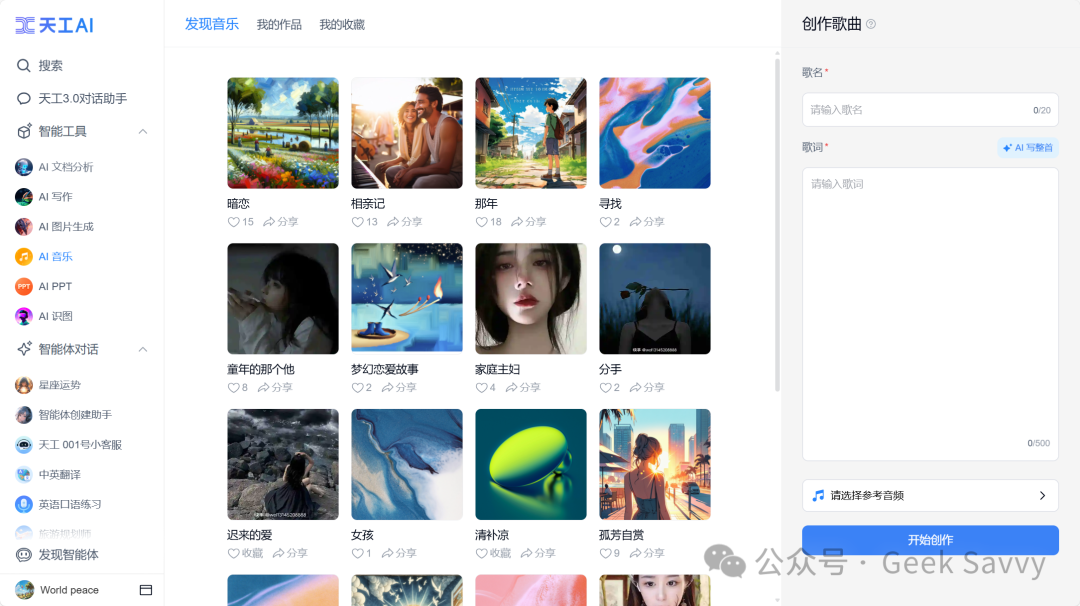Viewport: 1080px width, 606px height.
Task: Open 英语口语练习 agent icon
Action: 23,505
